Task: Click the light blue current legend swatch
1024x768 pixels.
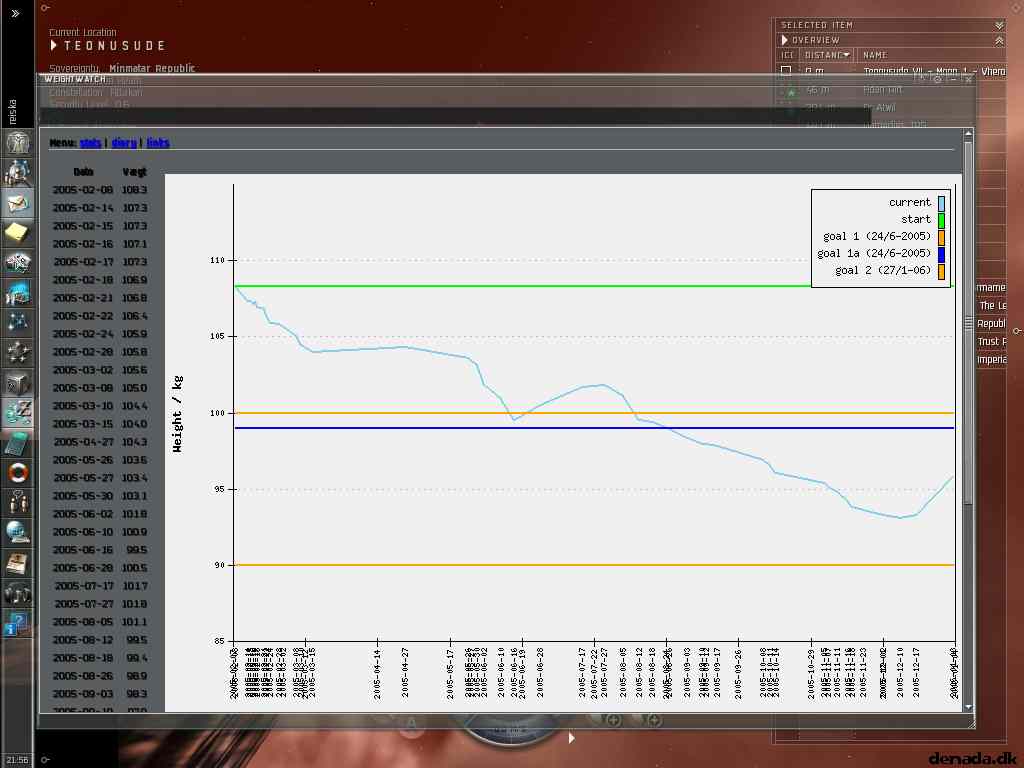Action: pos(941,203)
